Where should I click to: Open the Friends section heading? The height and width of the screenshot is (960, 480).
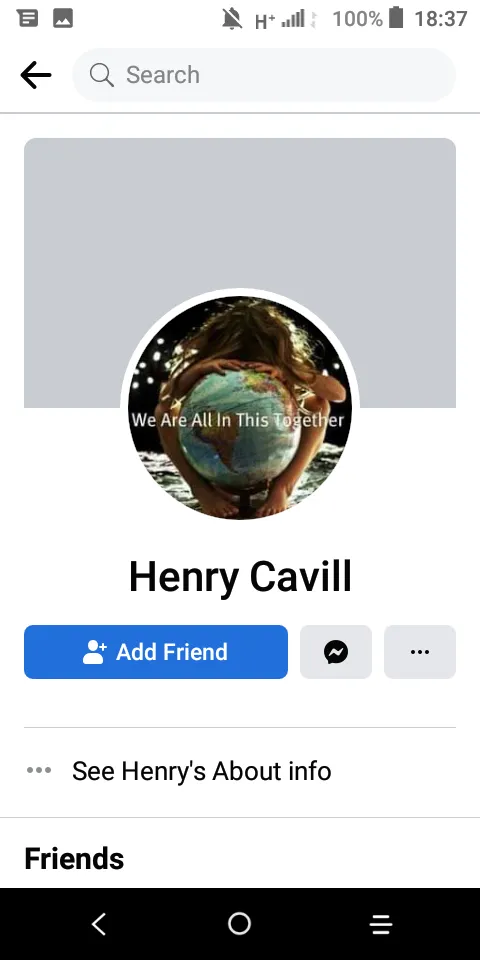tap(74, 858)
